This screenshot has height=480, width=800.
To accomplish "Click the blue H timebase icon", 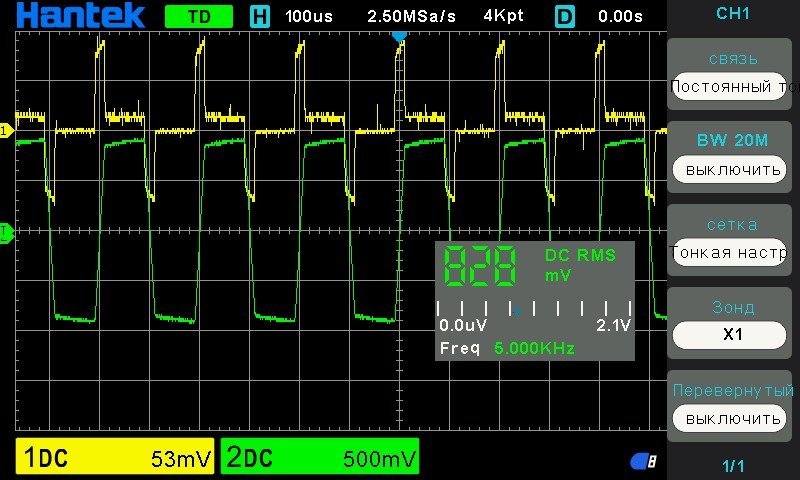I will pos(260,17).
